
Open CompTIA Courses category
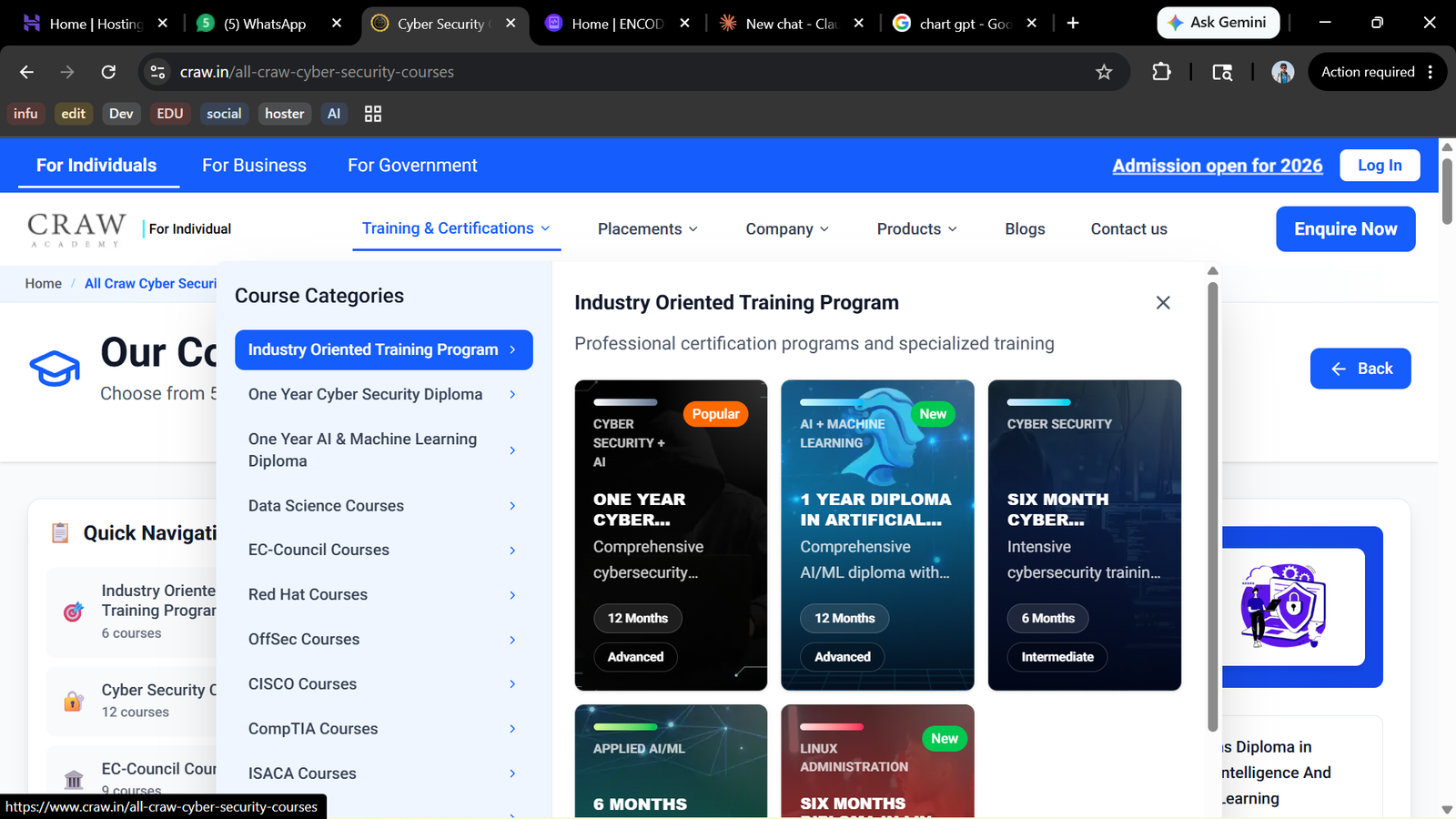coord(383,729)
